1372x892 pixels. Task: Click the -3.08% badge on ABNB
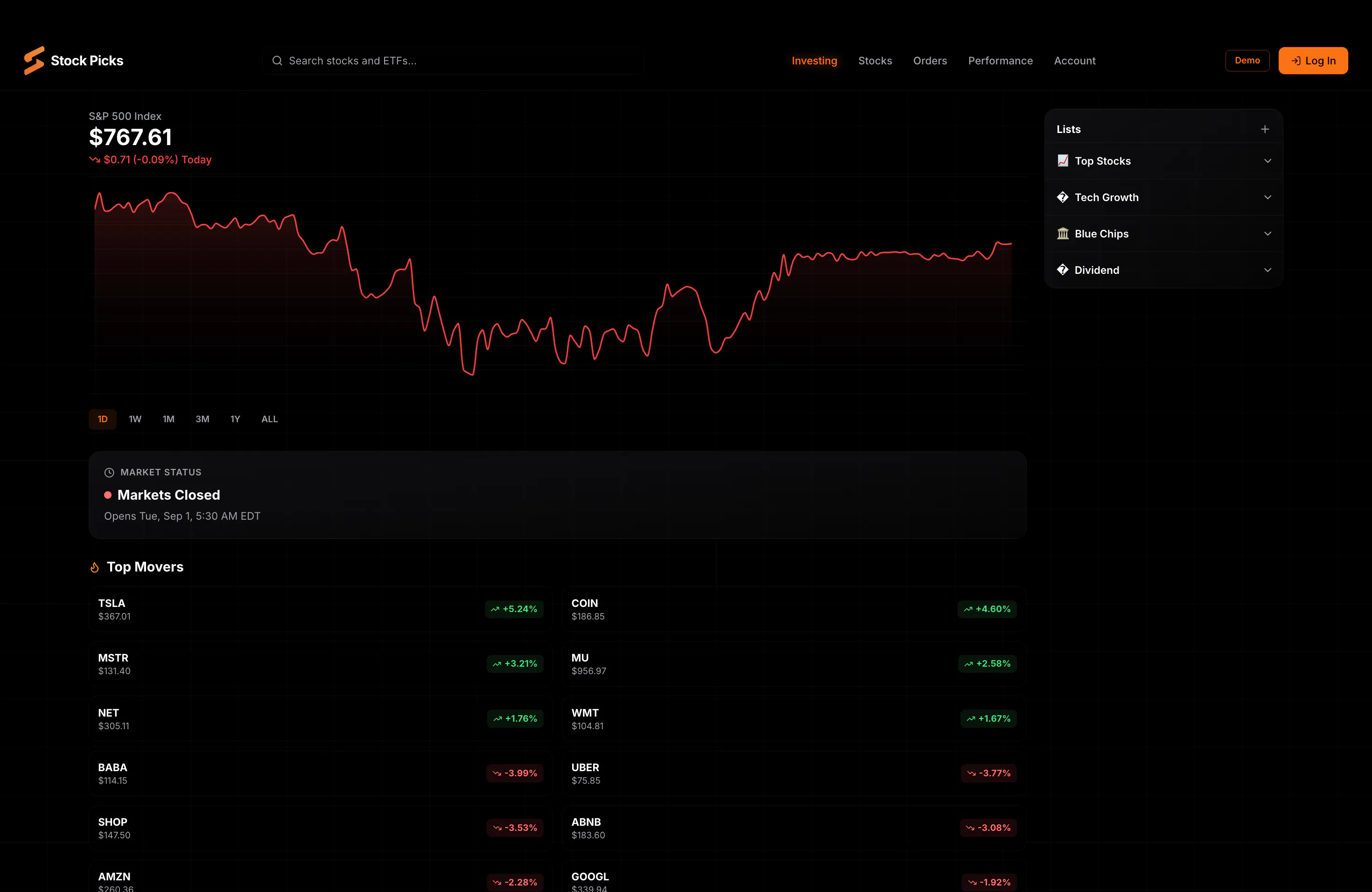click(988, 828)
